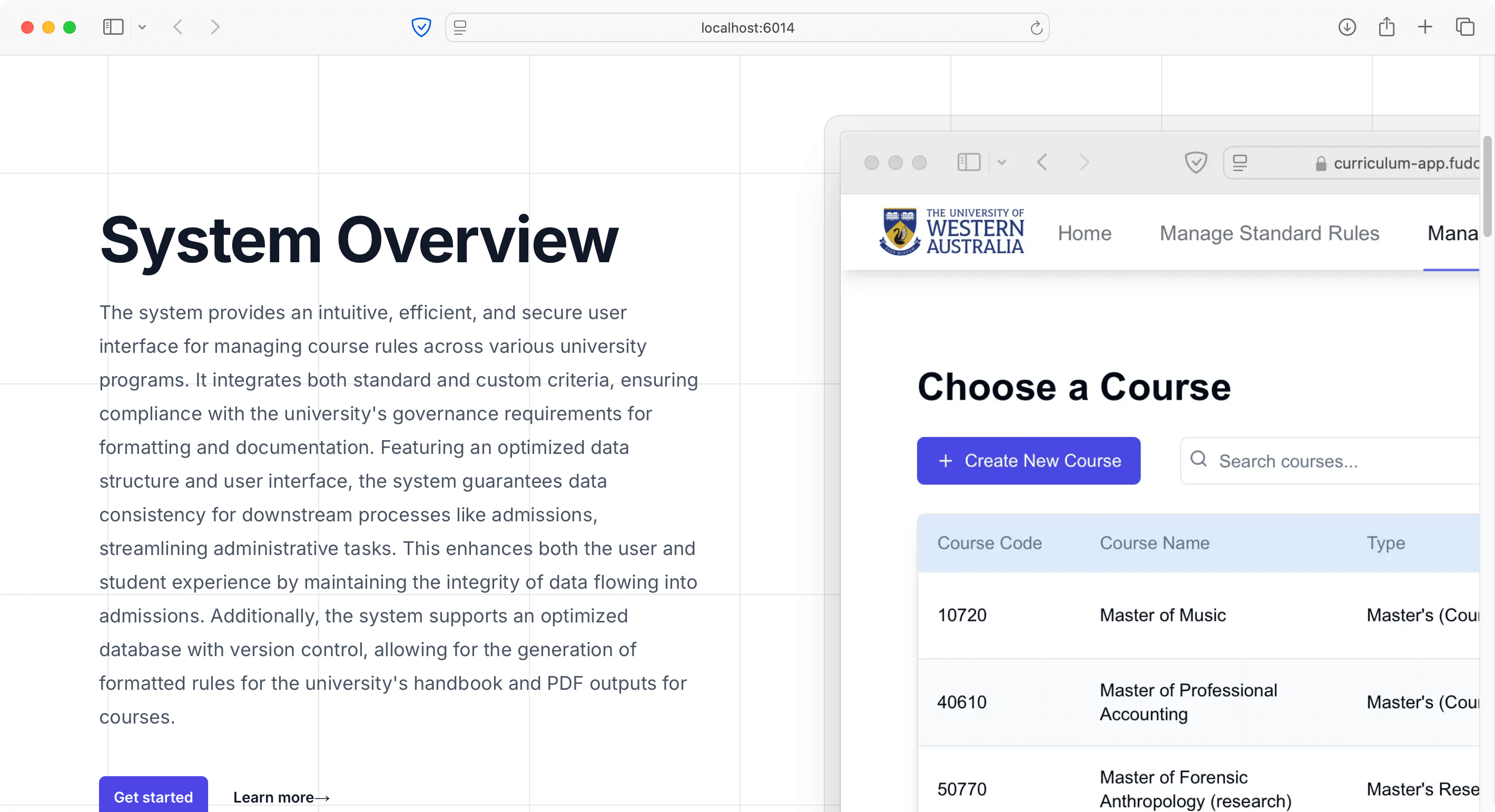Viewport: 1495px width, 812px height.
Task: Click the sidebar icon inside the app screenshot
Action: tap(969, 162)
